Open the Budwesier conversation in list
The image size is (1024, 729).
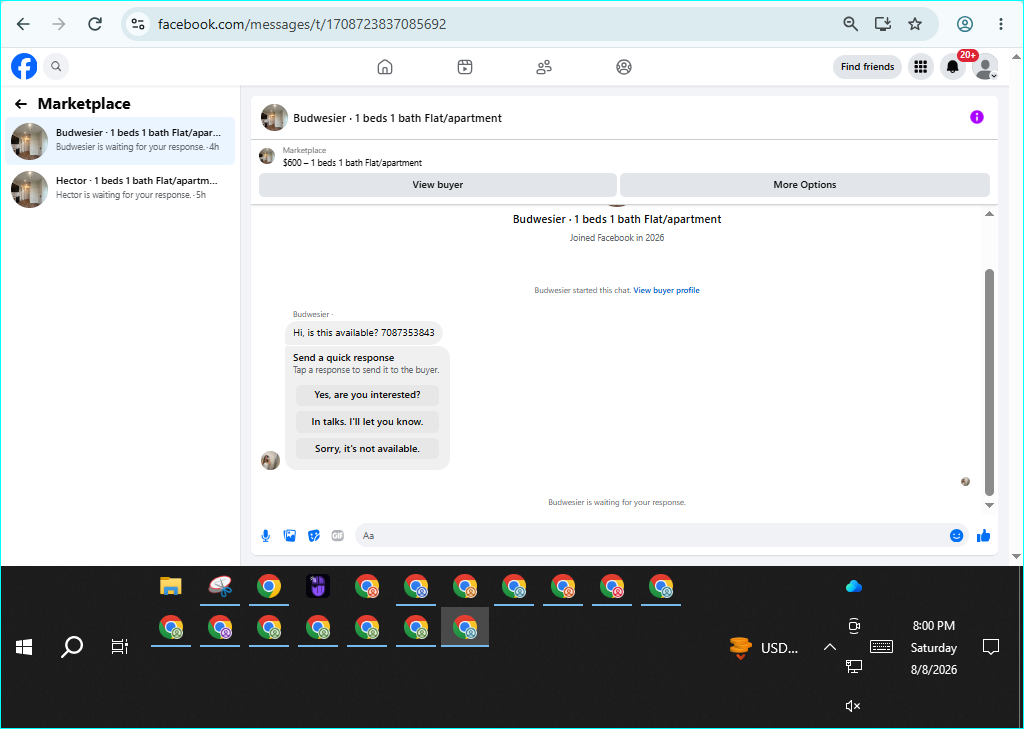pos(120,140)
